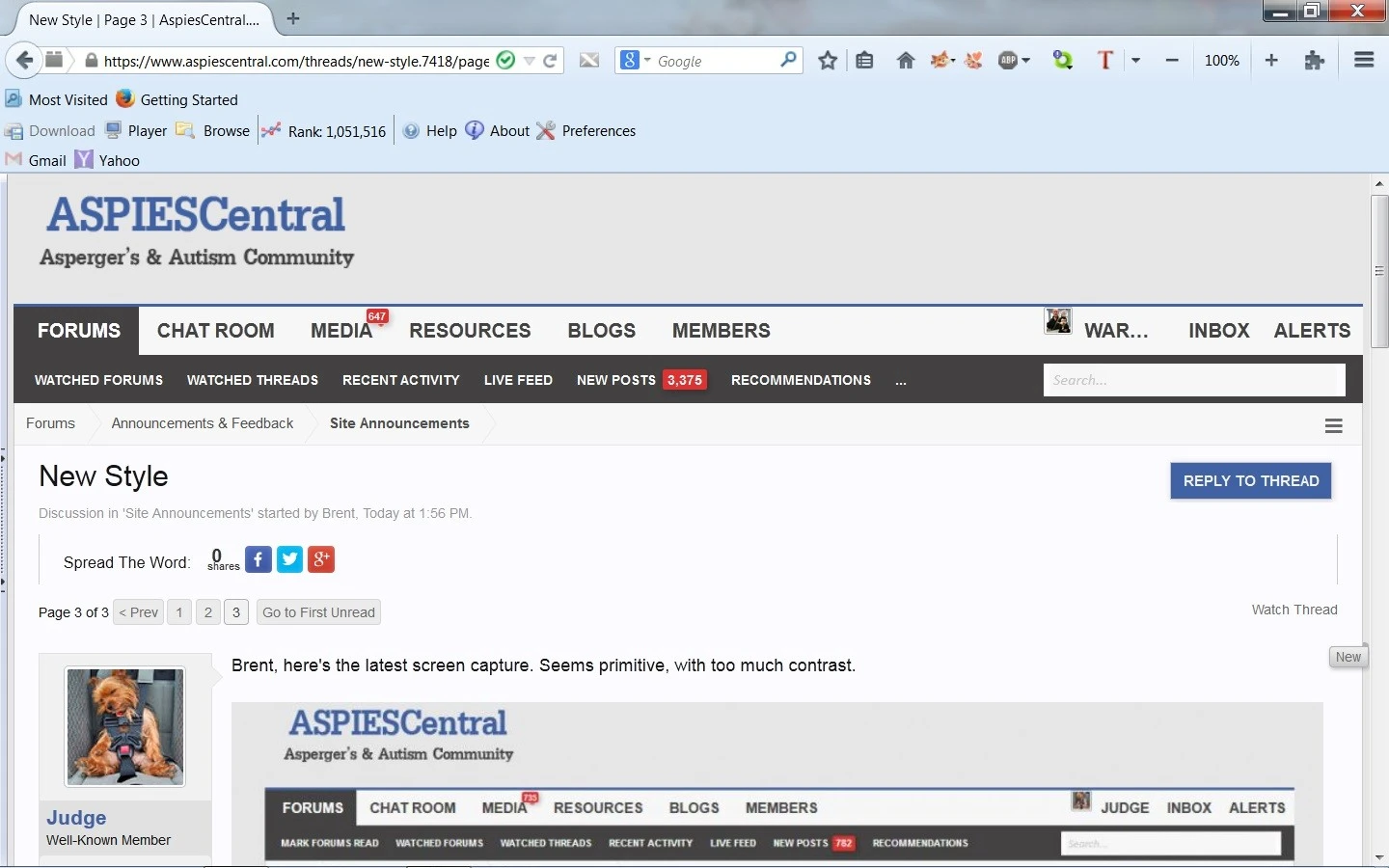Click REPLY TO THREAD button
The height and width of the screenshot is (868, 1389).
1251,481
